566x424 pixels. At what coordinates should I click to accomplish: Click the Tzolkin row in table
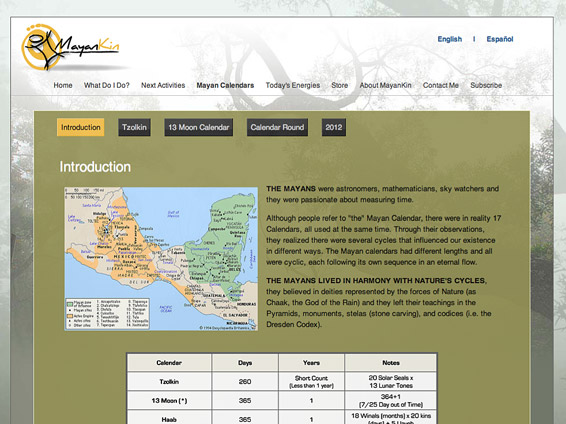tap(282, 381)
